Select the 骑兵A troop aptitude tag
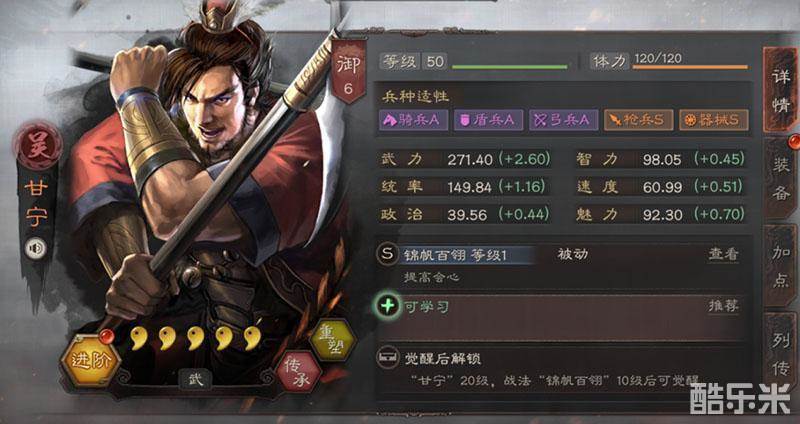The image size is (800, 424). [413, 120]
